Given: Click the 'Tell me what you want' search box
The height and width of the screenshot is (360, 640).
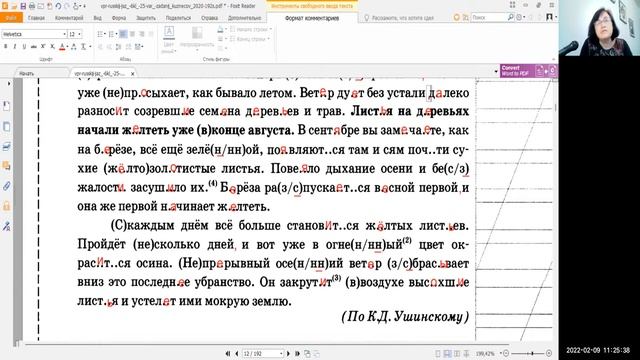Looking at the screenshot, I should pyautogui.click(x=402, y=18).
